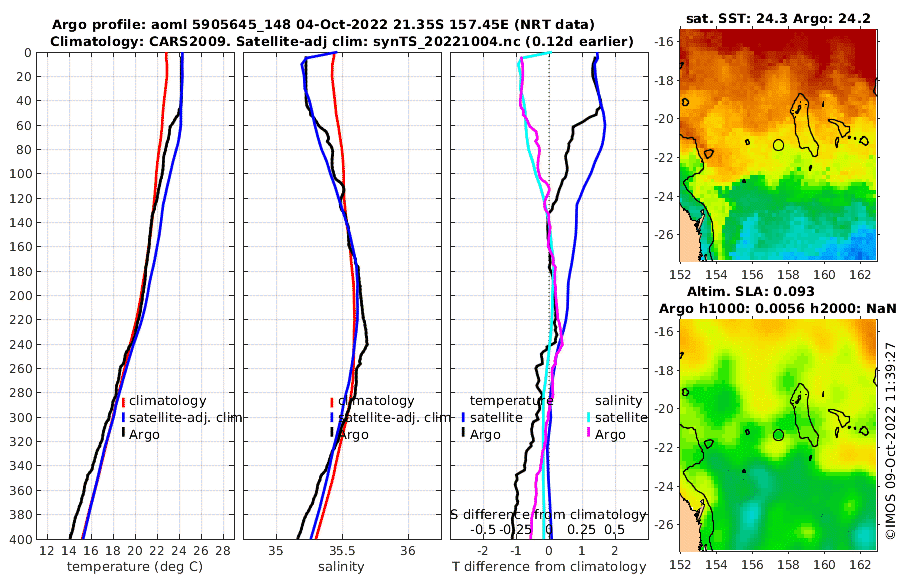Click the 'sat. SST: 24.3 Argo: 24.2' heading

click(778, 19)
